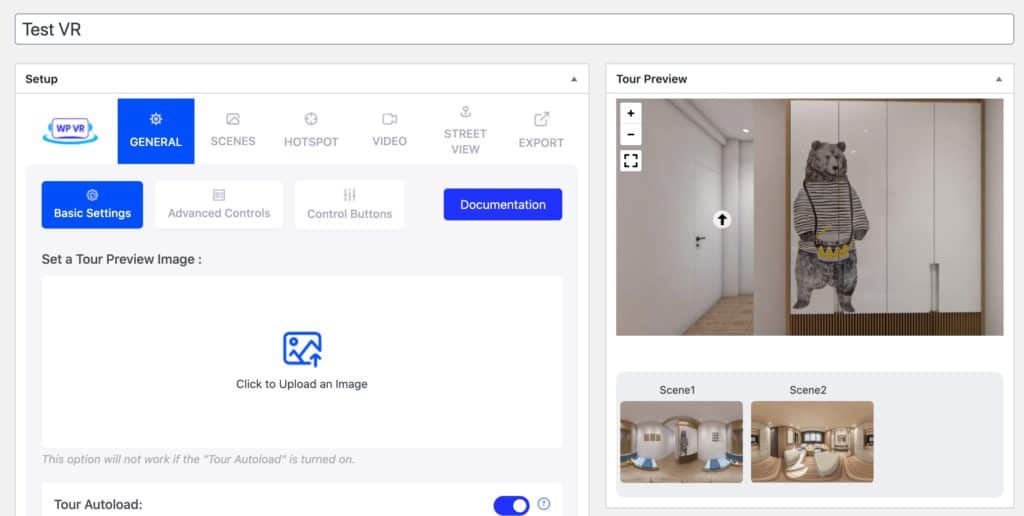Viewport: 1024px width, 516px height.
Task: Open the Hotspot tab
Action: (x=311, y=131)
